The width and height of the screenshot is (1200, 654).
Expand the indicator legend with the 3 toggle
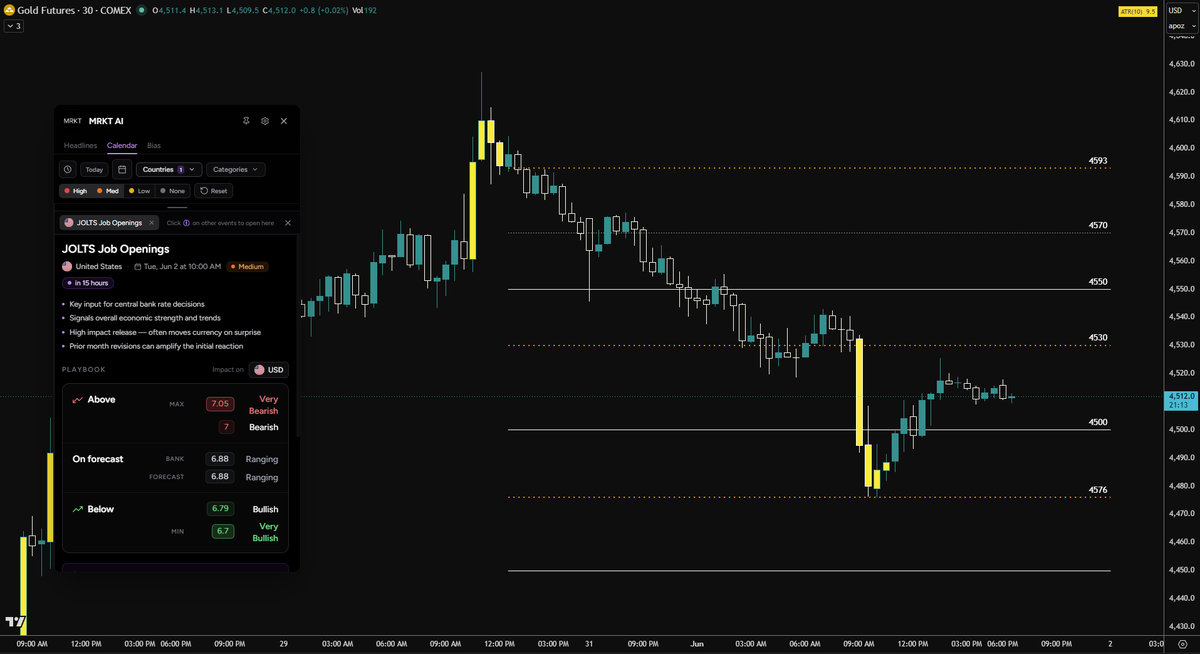click(14, 26)
